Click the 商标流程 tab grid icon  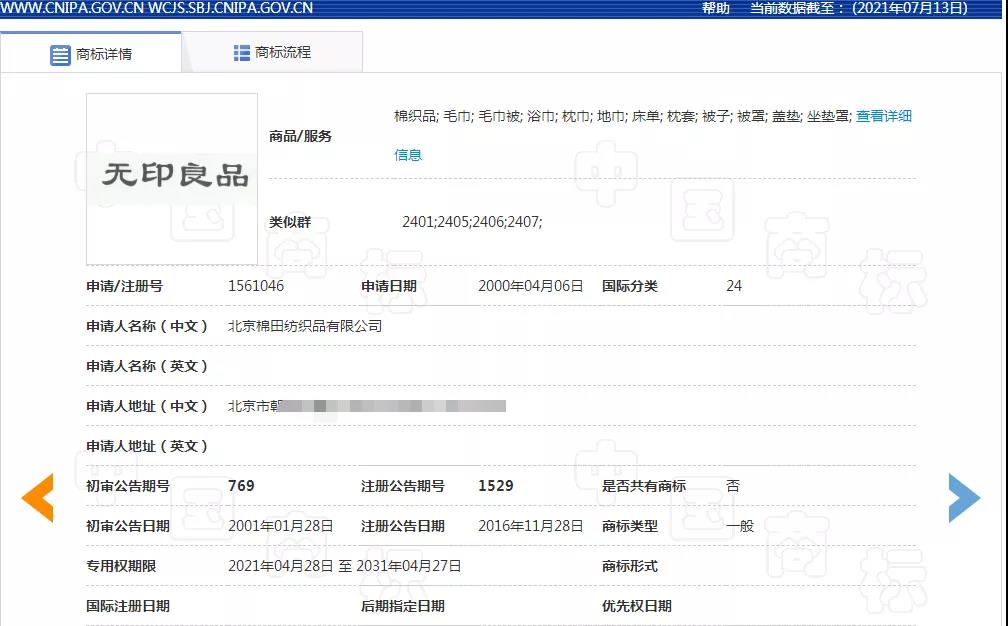tap(242, 53)
